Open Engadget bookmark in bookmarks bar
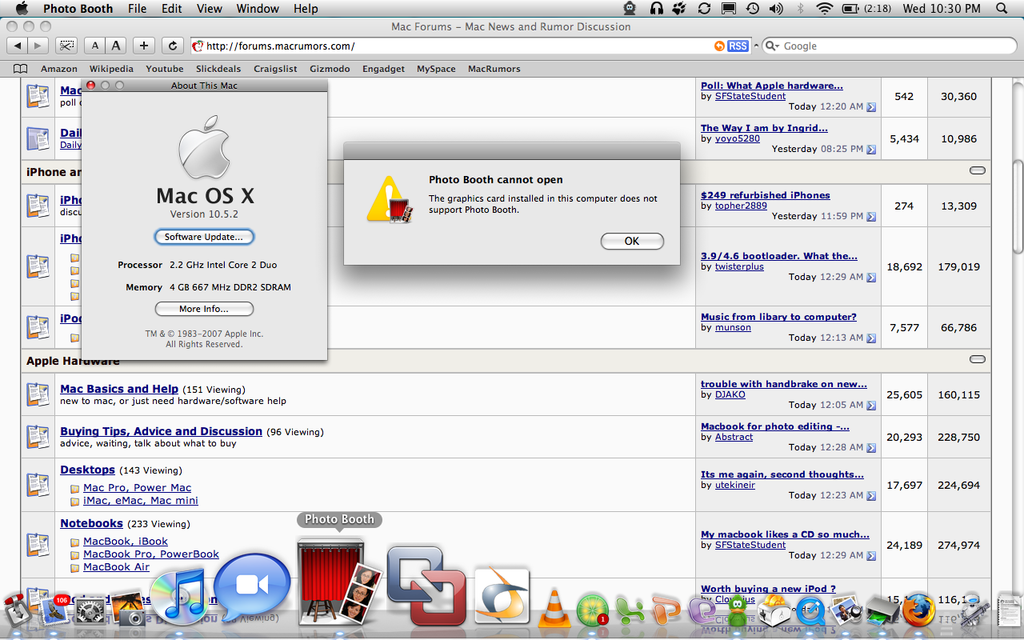This screenshot has height=640, width=1024. coord(383,69)
